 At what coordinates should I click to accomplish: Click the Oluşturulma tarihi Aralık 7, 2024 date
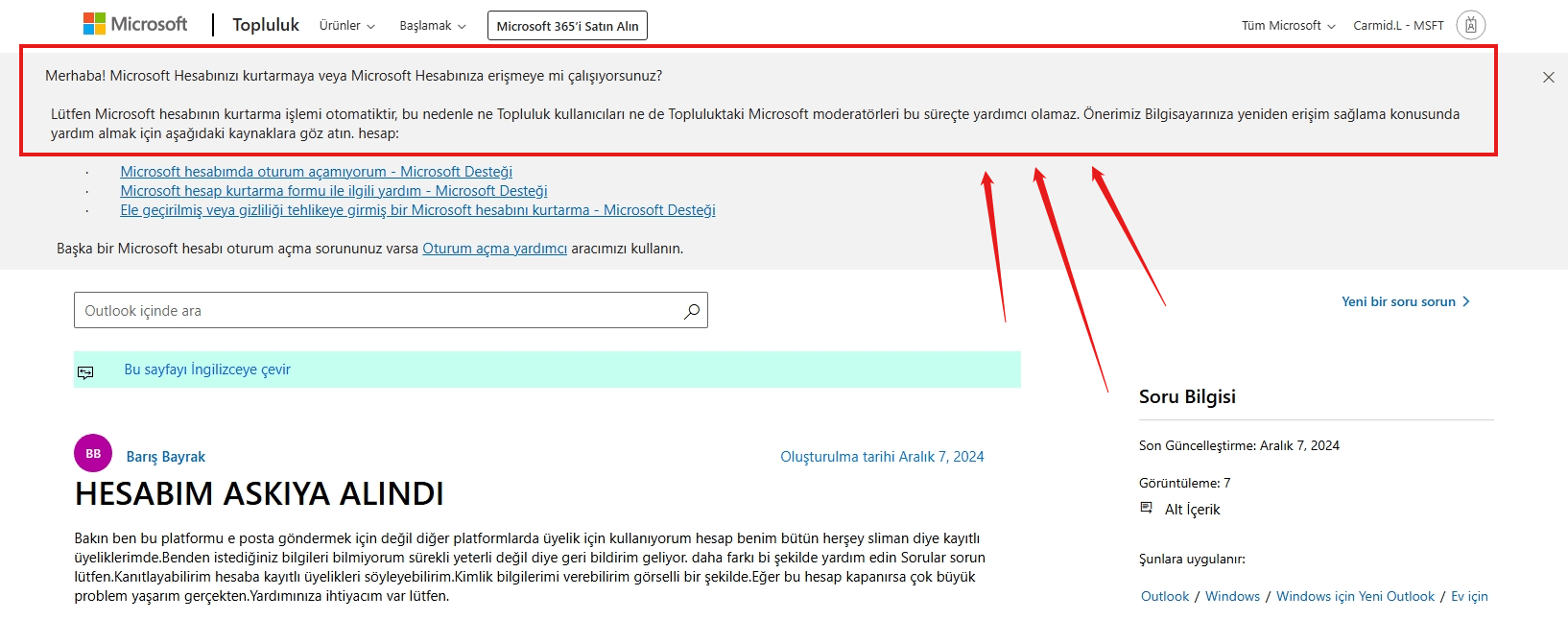click(882, 457)
